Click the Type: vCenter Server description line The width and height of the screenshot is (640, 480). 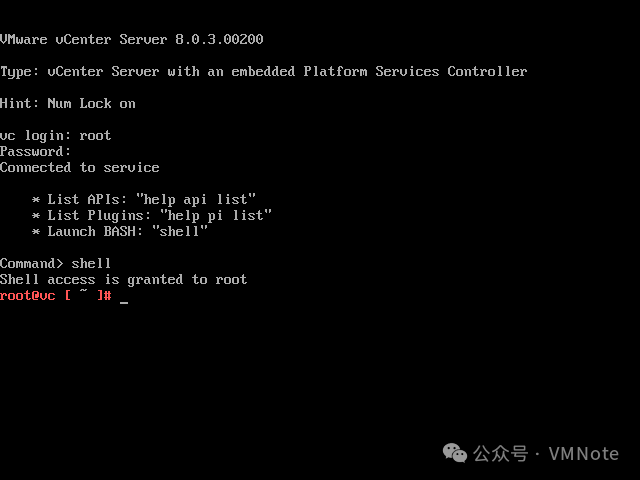263,71
